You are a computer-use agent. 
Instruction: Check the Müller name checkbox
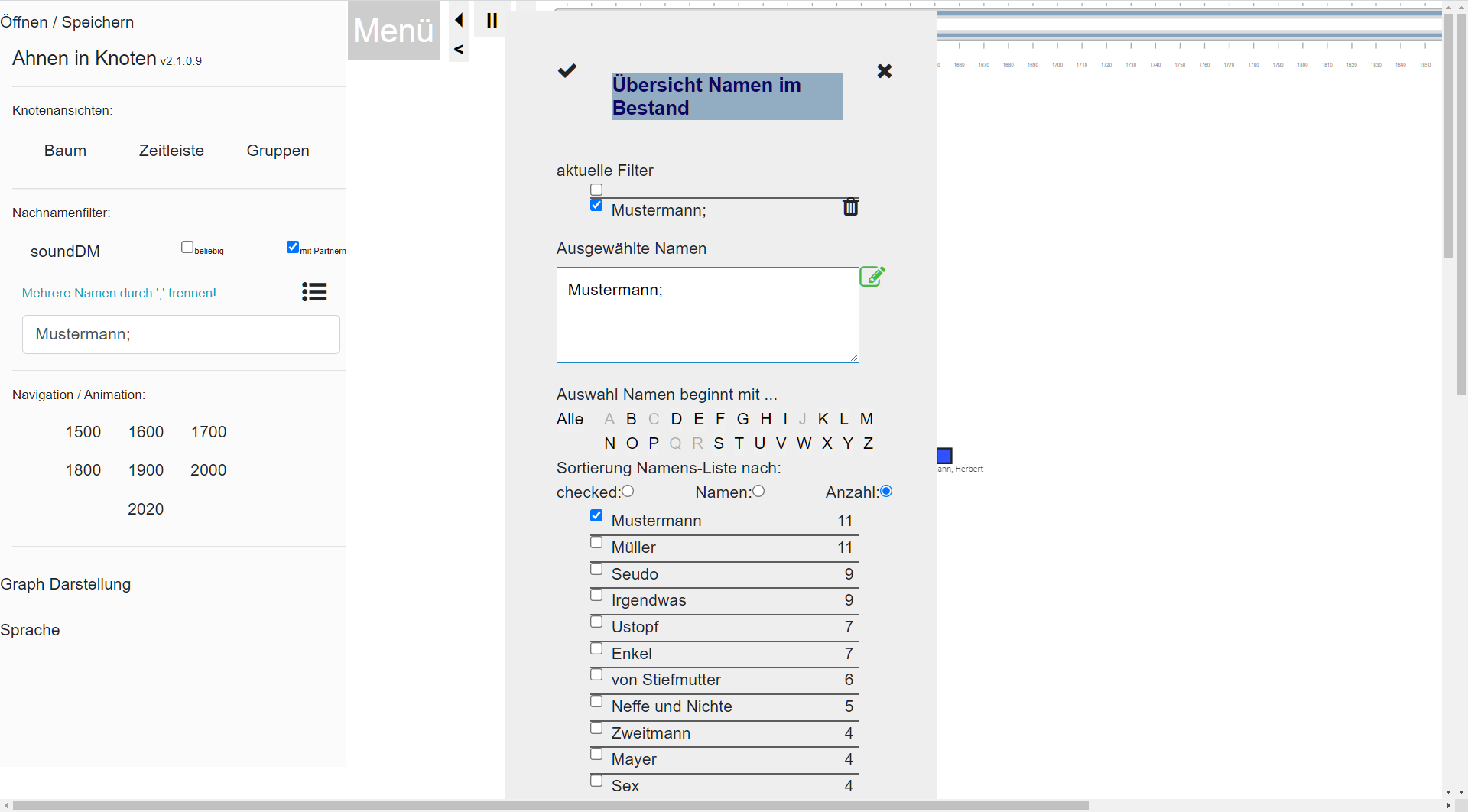point(596,543)
